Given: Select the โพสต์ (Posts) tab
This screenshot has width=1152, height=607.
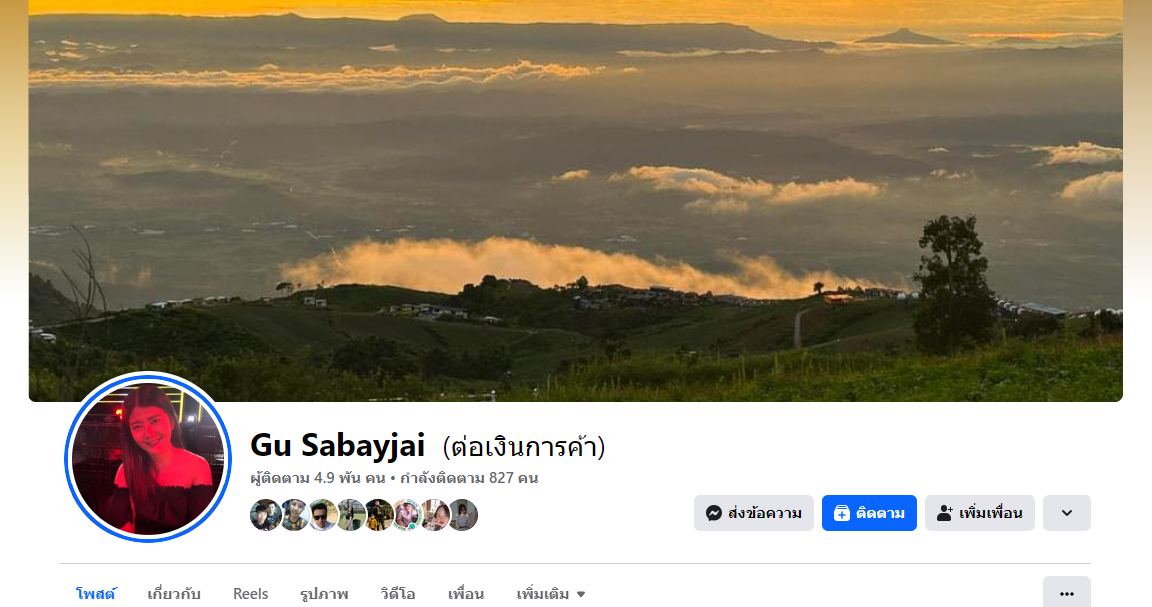Looking at the screenshot, I should [96, 594].
